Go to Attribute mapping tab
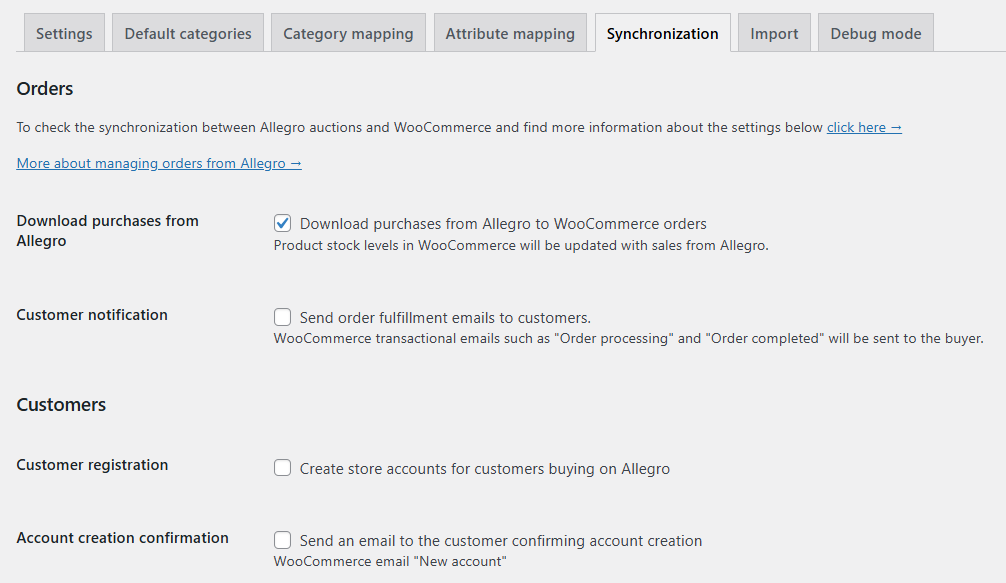This screenshot has width=1006, height=583. point(510,33)
